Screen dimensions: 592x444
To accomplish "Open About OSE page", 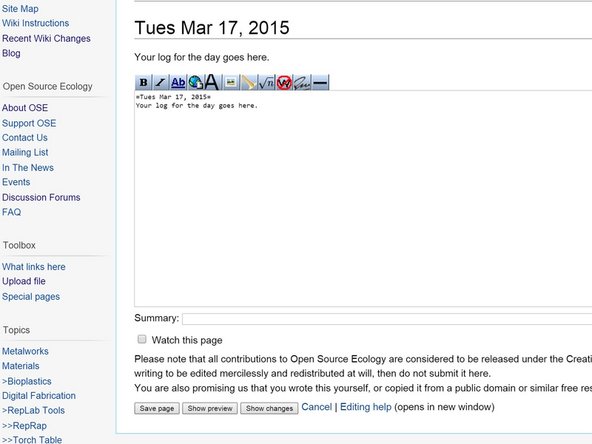I will pos(25,108).
